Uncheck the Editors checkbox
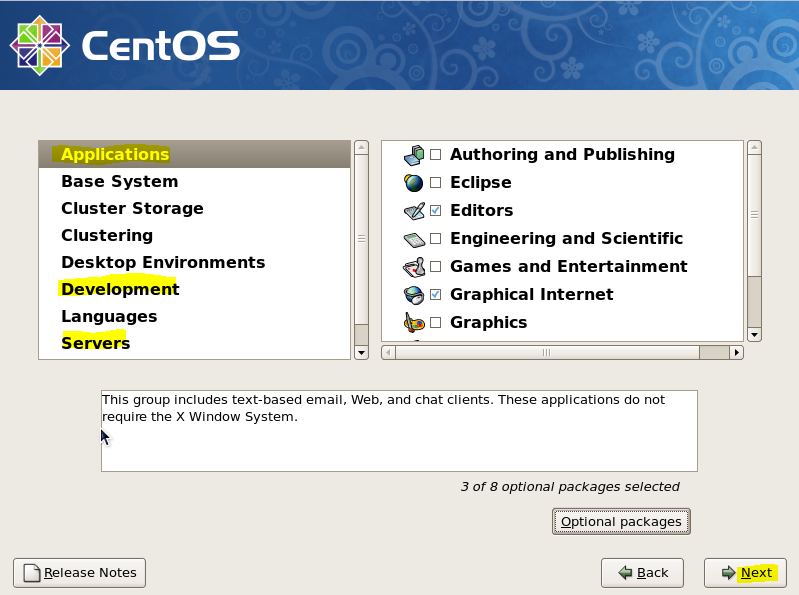 click(436, 210)
